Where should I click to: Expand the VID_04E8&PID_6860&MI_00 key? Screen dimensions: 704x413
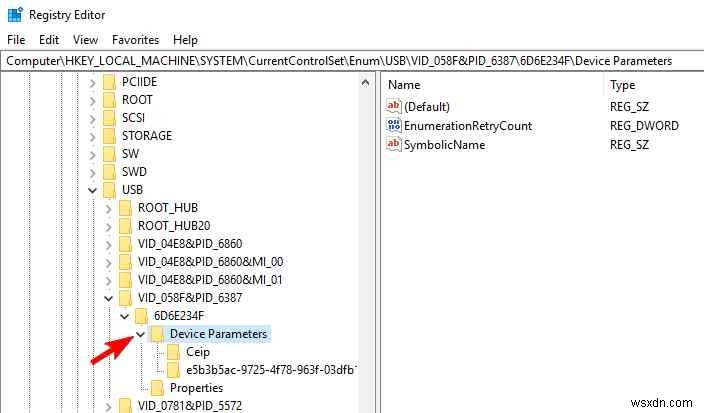click(x=108, y=263)
